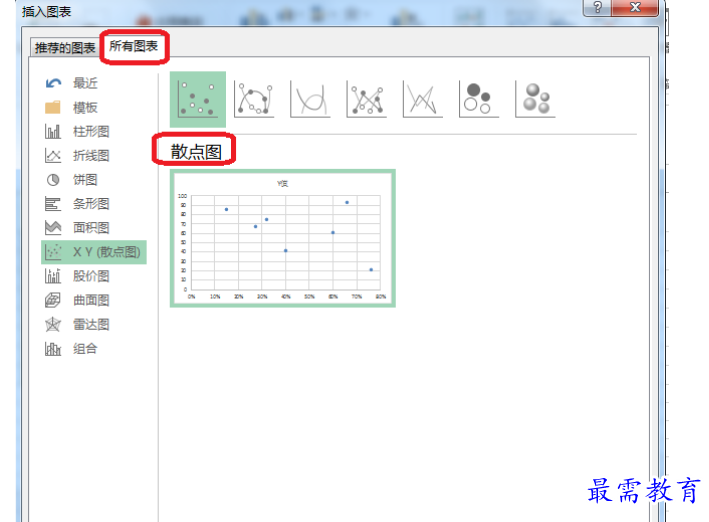
Task: Choose scatter with smooth lines and markers
Action: pyautogui.click(x=254, y=99)
